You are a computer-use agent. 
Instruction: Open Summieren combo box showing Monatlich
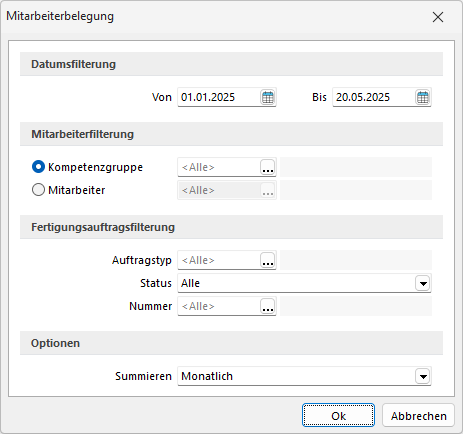pos(304,376)
